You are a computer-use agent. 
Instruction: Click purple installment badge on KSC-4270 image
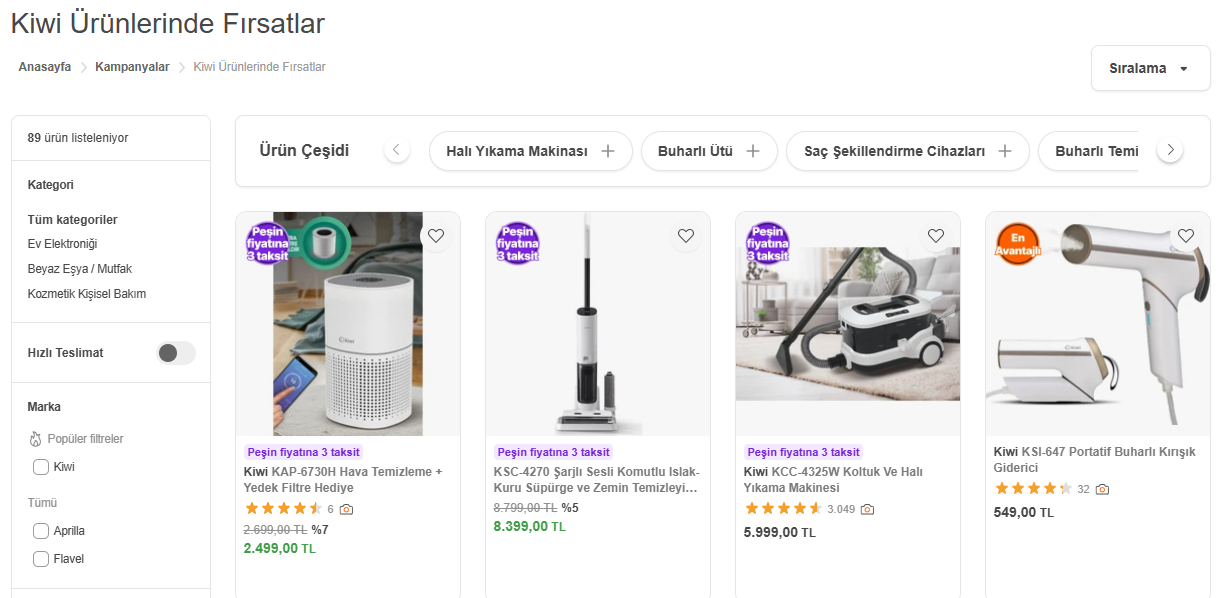518,243
